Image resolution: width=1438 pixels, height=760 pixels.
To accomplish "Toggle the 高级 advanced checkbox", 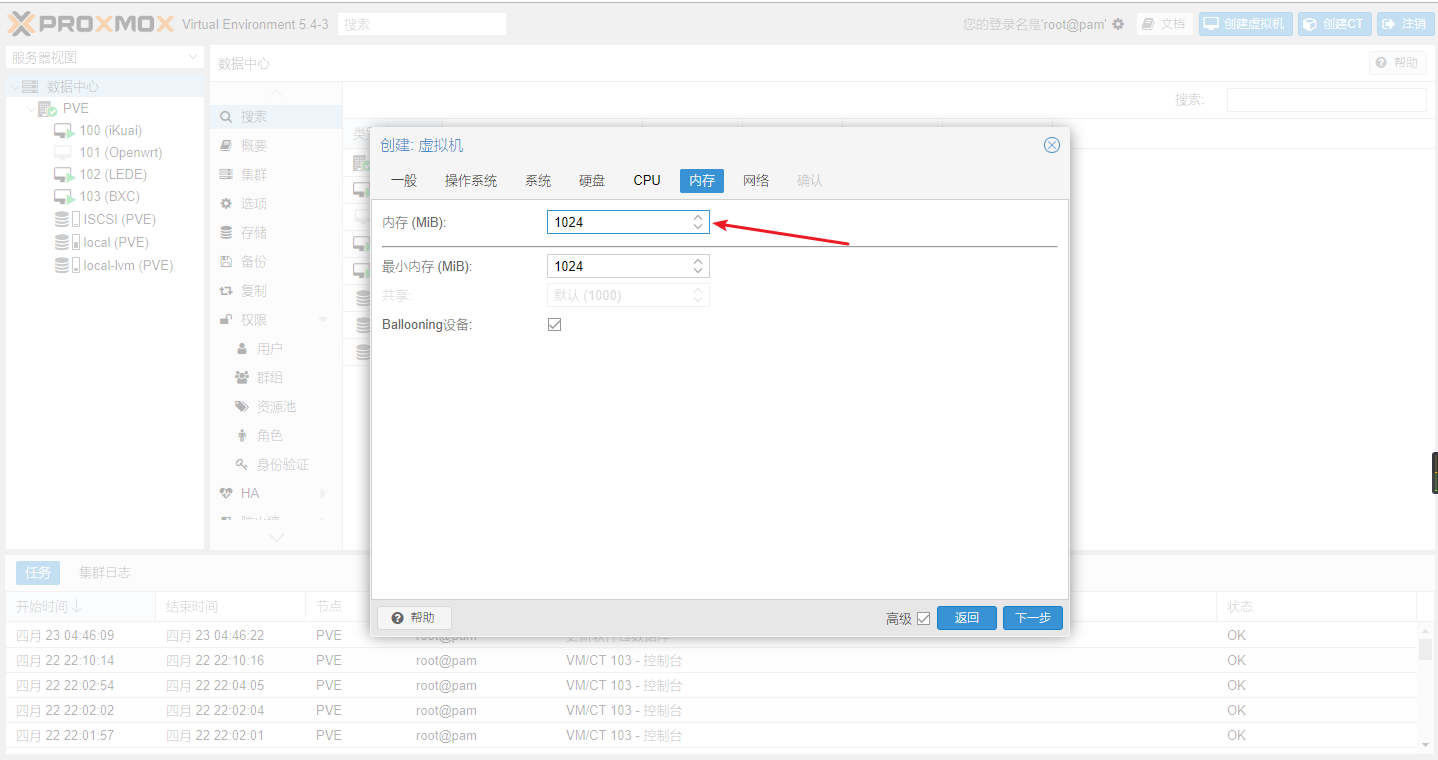I will click(923, 619).
